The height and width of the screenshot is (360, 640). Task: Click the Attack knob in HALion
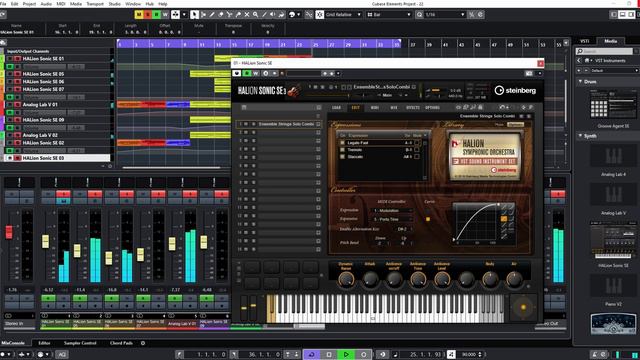[370, 279]
